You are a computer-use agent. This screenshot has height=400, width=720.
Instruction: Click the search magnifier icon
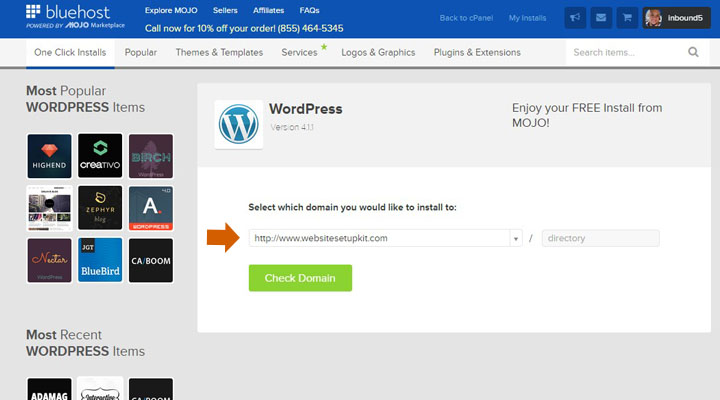pos(693,52)
